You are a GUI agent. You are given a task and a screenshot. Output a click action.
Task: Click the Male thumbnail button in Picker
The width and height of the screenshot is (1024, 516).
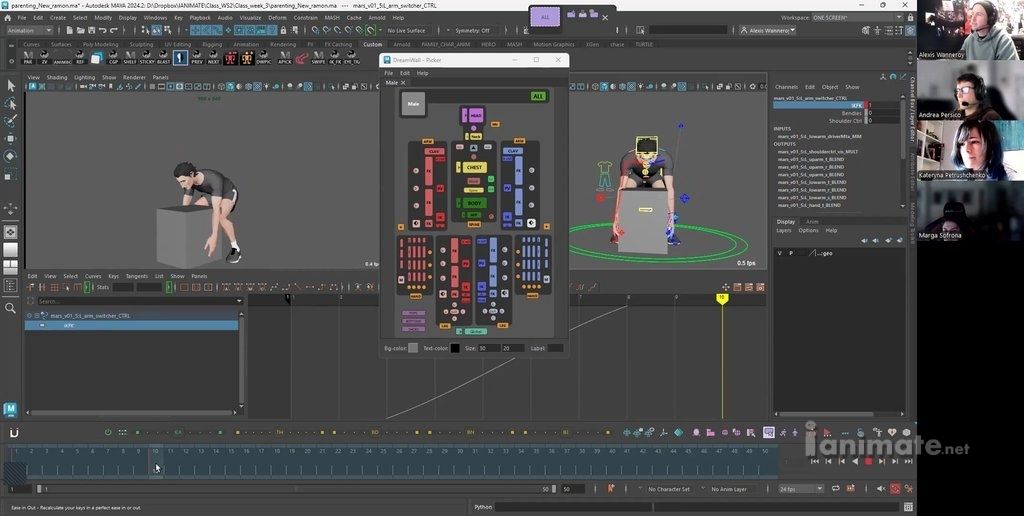point(413,104)
